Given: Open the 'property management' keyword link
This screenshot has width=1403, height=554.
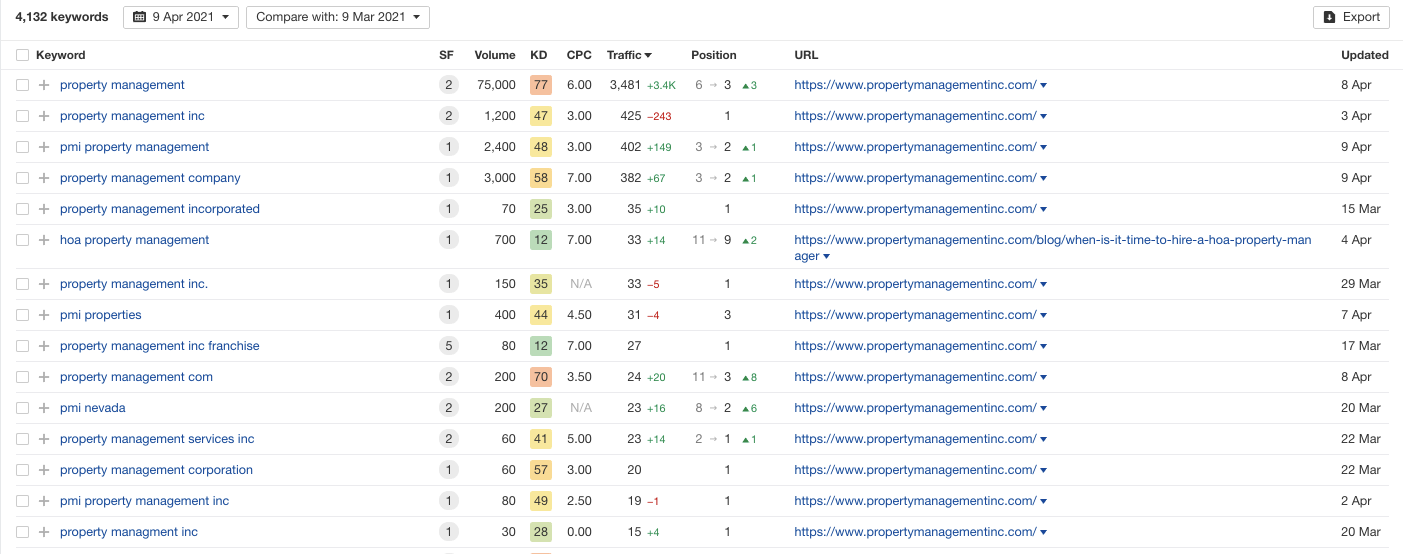Looking at the screenshot, I should [122, 85].
